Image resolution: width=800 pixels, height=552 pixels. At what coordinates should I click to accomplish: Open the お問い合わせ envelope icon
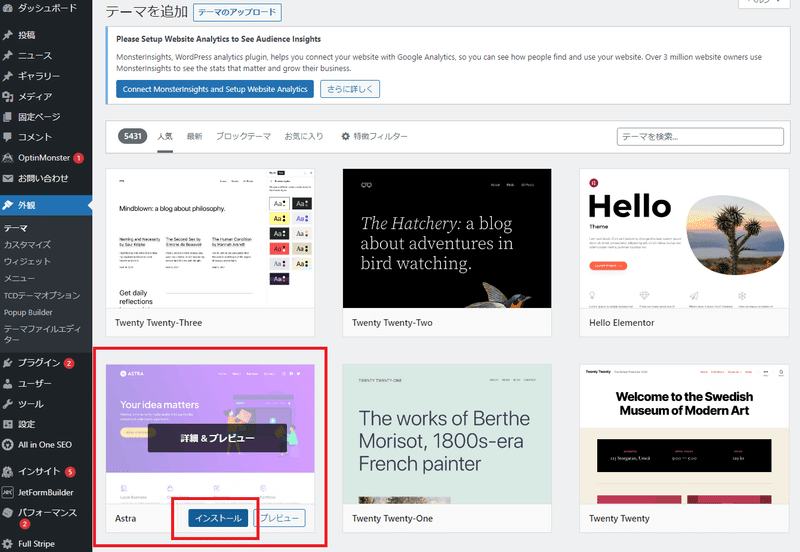(x=7, y=178)
